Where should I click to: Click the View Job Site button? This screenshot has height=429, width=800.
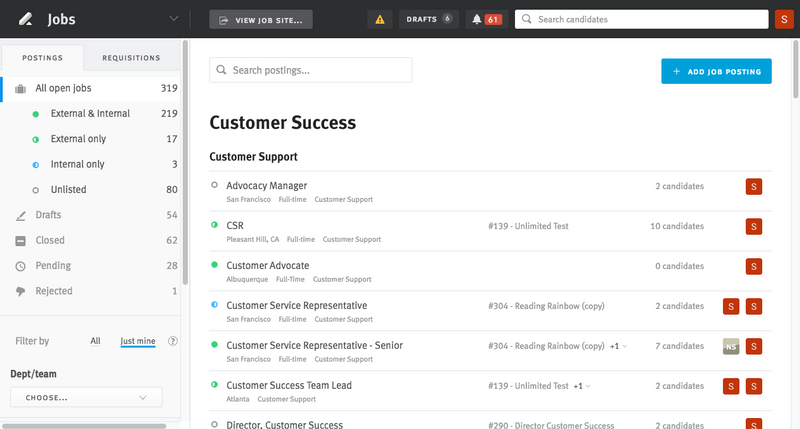(261, 19)
